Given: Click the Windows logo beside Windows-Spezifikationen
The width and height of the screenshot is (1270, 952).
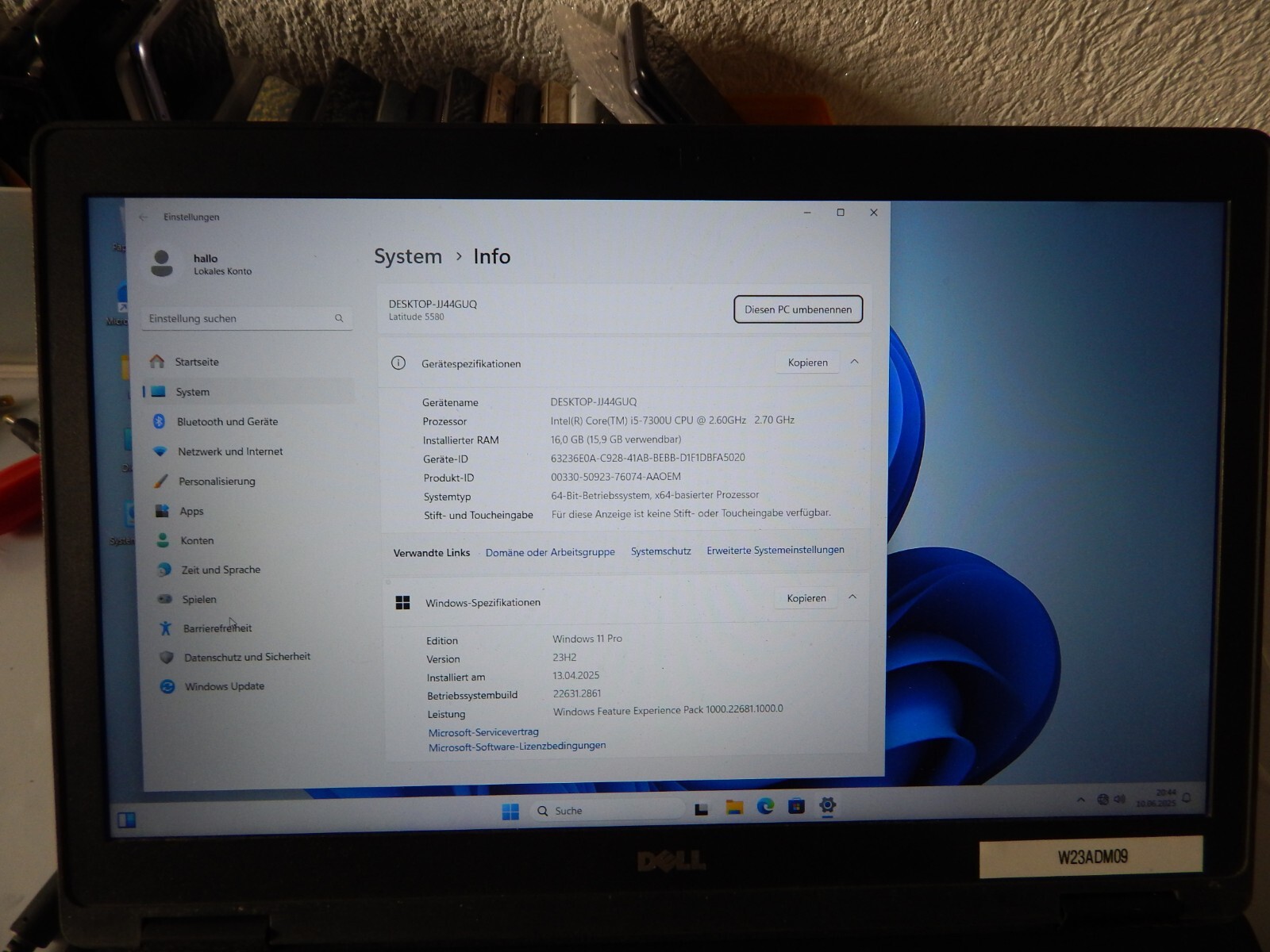Looking at the screenshot, I should coord(402,603).
